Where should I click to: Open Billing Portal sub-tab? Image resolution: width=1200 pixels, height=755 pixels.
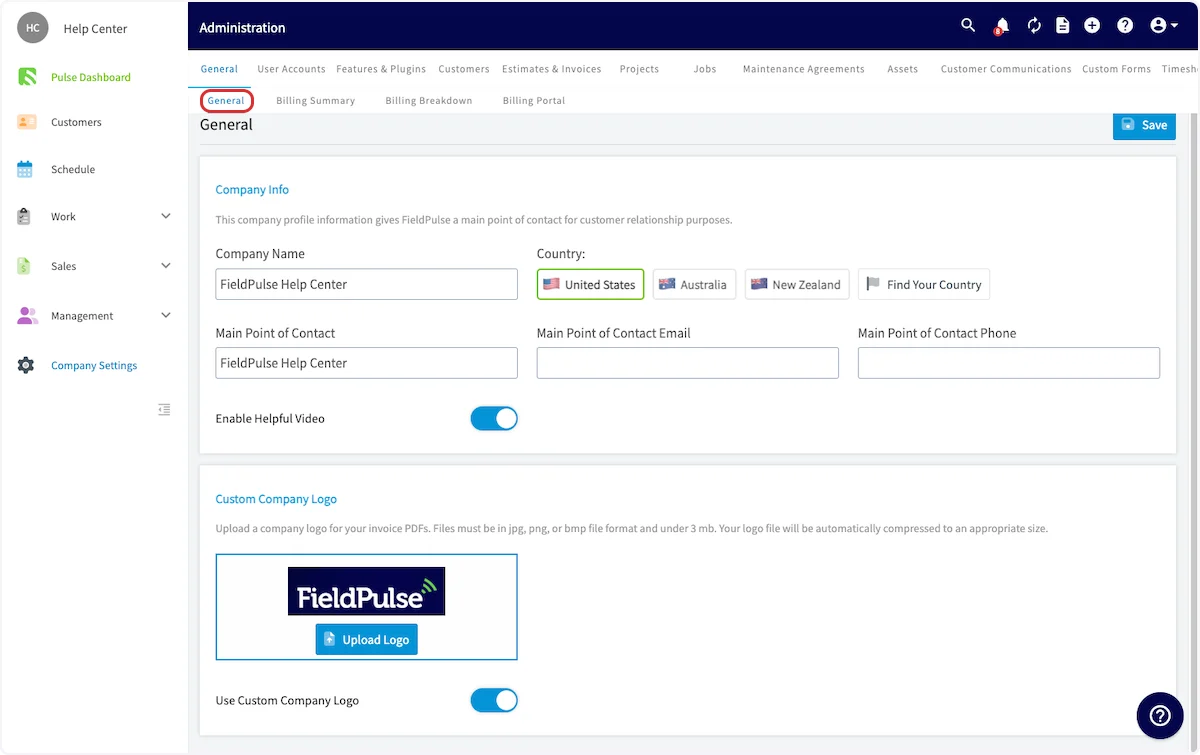coord(534,100)
